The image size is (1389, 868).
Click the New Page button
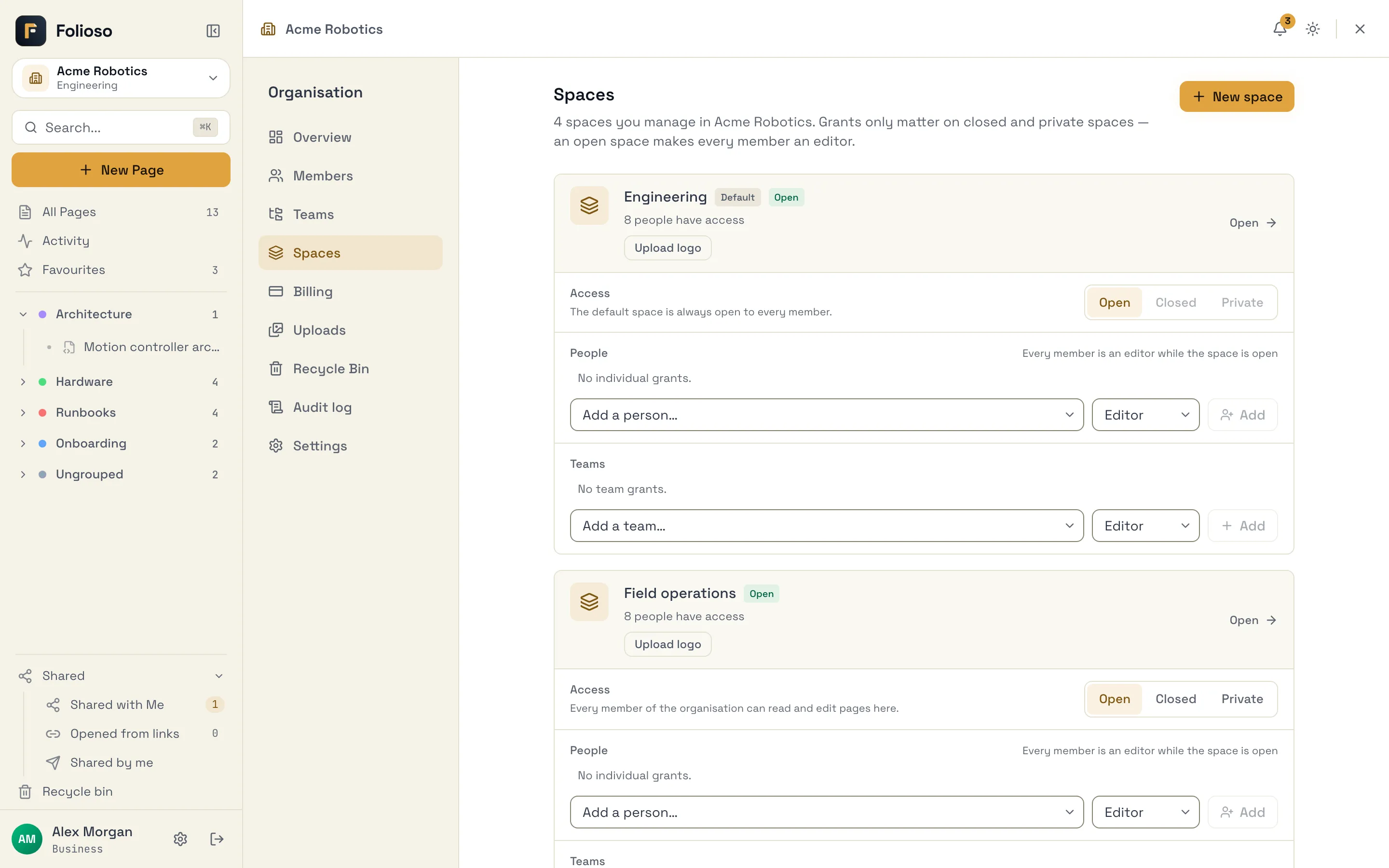click(x=121, y=170)
